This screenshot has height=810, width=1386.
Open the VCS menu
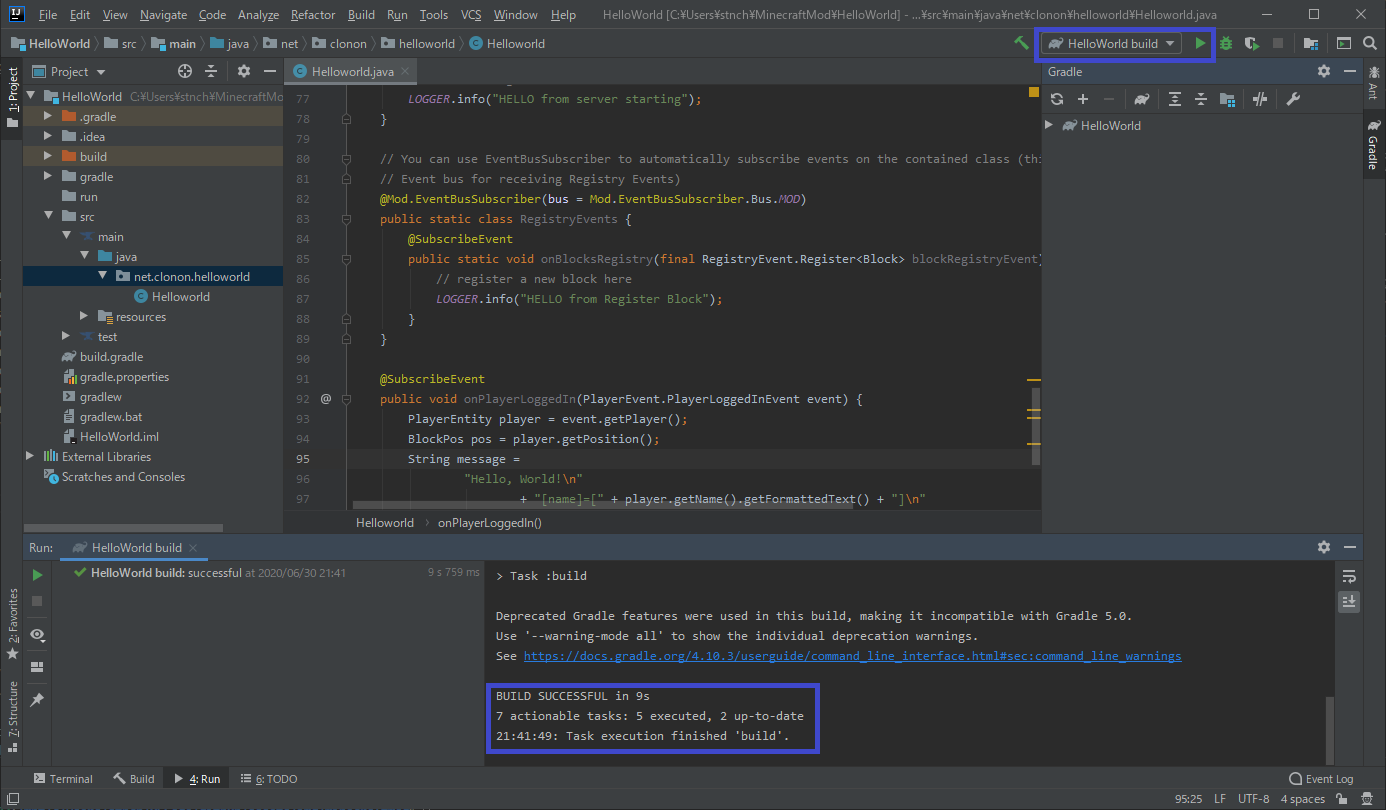click(471, 15)
